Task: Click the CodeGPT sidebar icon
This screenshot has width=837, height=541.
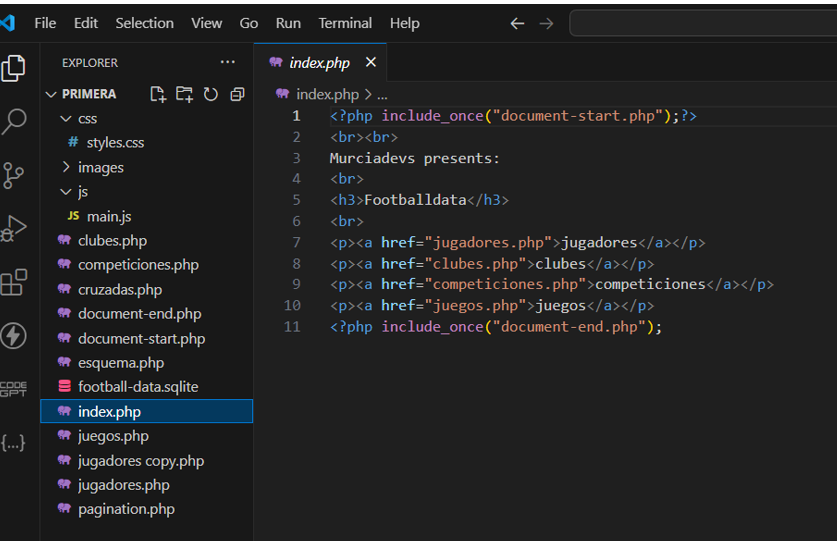Action: click(14, 389)
